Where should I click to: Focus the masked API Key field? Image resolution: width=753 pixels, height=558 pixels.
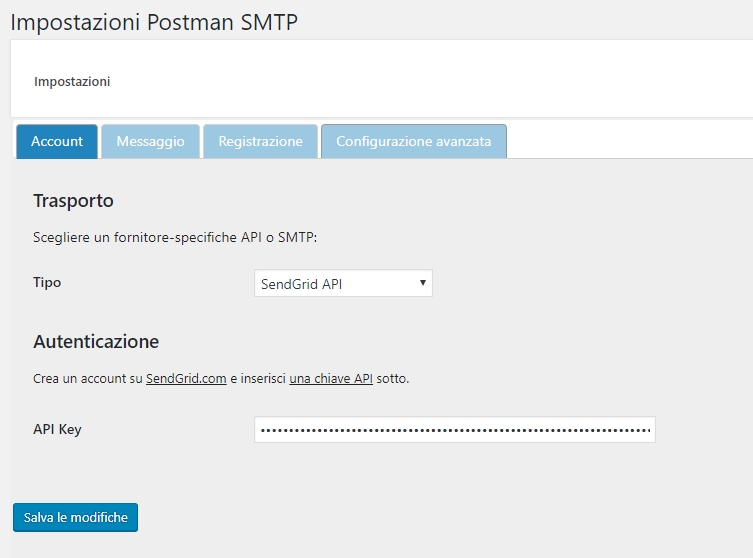[454, 429]
